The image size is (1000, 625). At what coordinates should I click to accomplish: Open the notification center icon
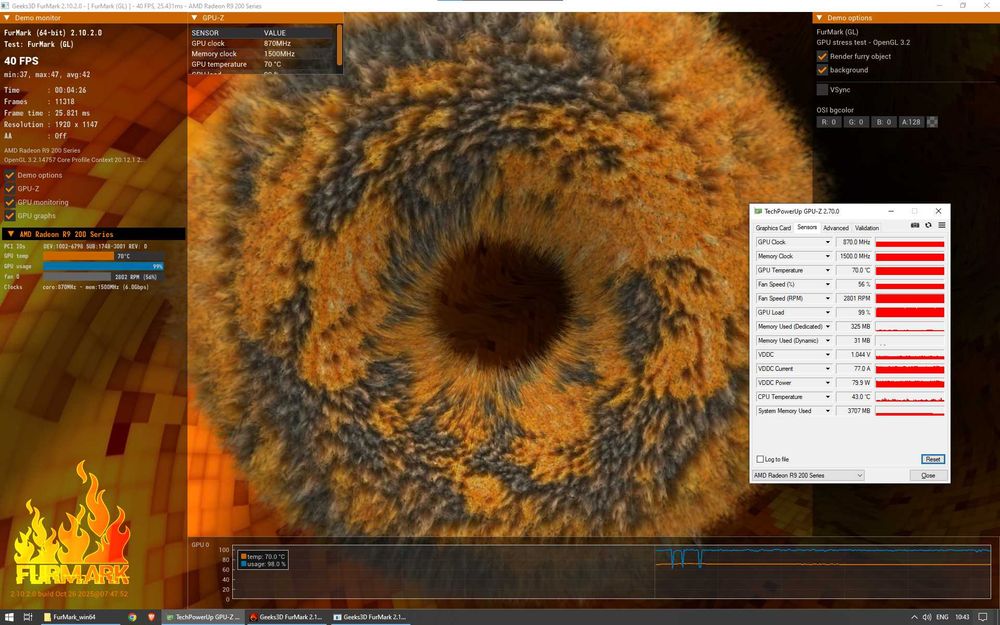983,617
